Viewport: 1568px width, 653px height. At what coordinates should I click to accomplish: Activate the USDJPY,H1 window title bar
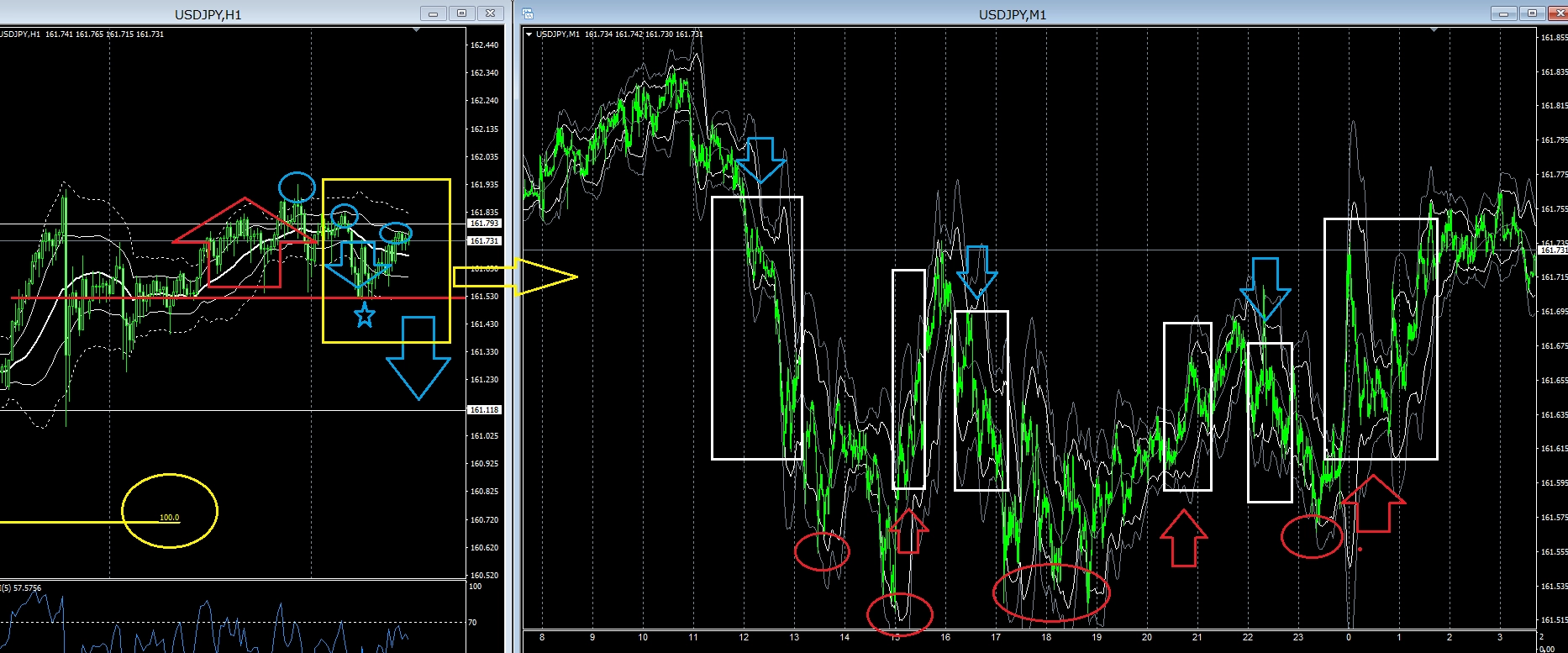(208, 14)
